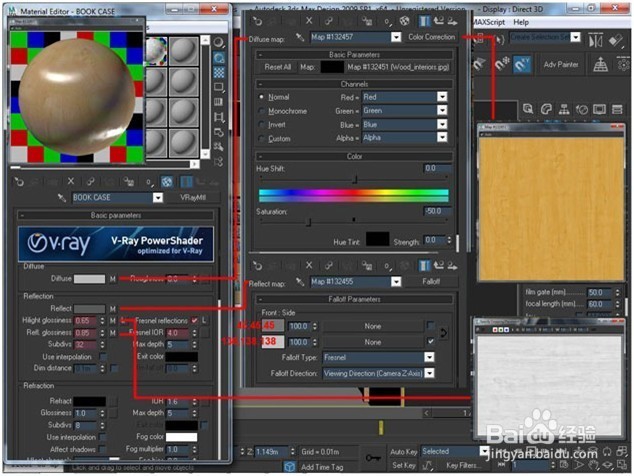Click the Auto Key button
The width and height of the screenshot is (634, 476).
(x=404, y=452)
